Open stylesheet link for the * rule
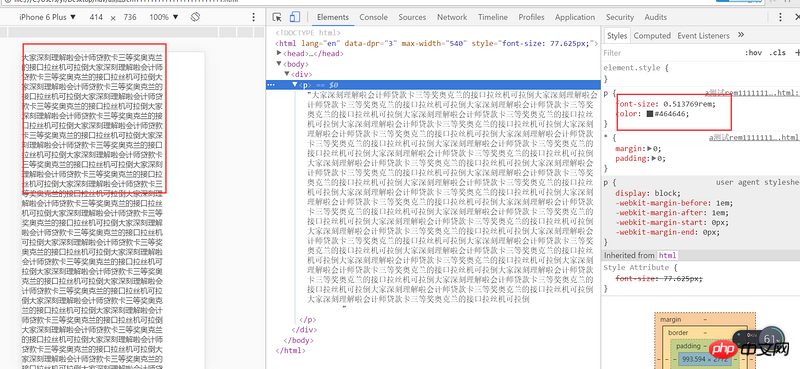This screenshot has height=369, width=800. tap(755, 137)
